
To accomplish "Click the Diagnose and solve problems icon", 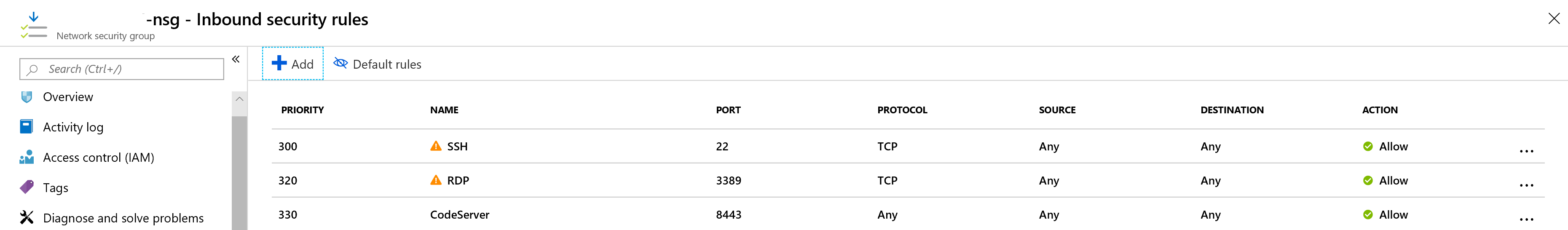I will [x=27, y=217].
